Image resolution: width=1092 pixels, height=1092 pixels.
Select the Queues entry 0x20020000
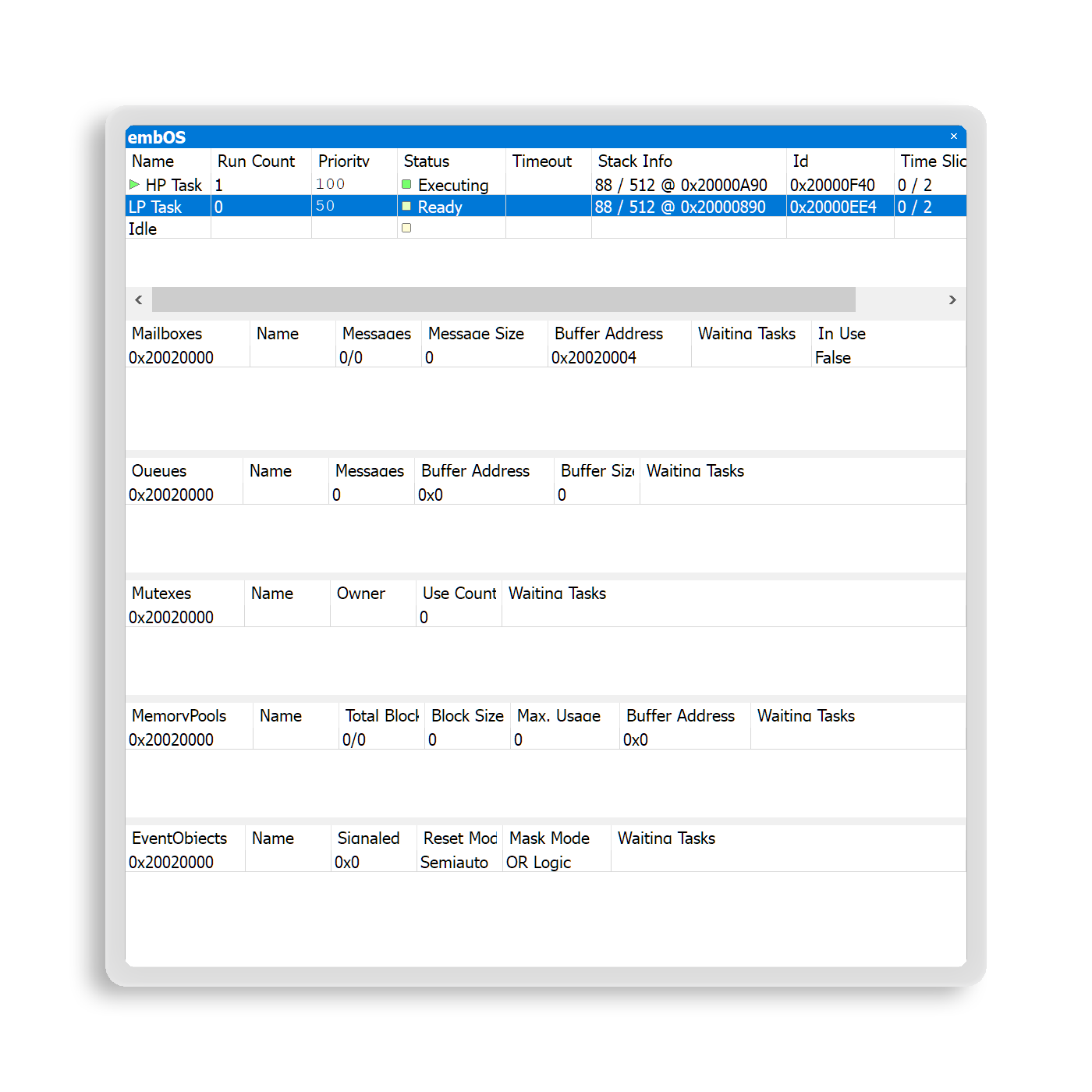pyautogui.click(x=171, y=495)
